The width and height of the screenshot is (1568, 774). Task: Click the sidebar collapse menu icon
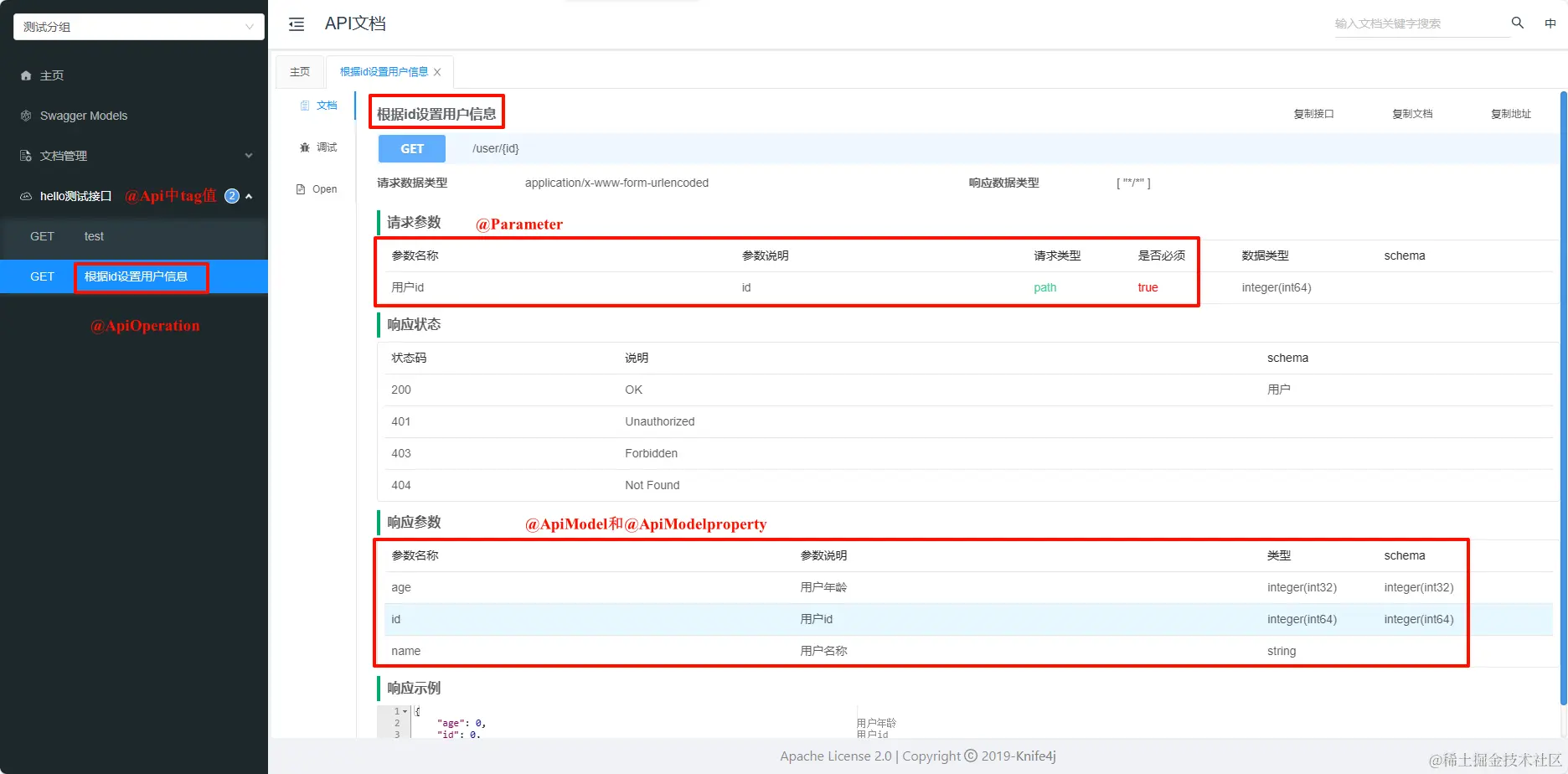[297, 24]
